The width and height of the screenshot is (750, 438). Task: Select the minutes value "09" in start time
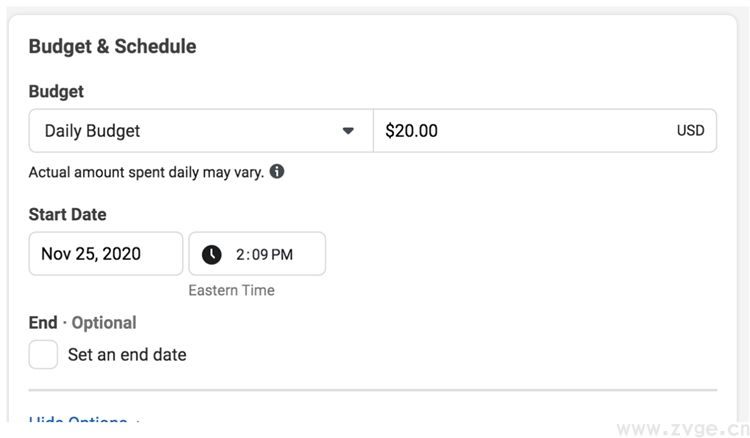[258, 254]
